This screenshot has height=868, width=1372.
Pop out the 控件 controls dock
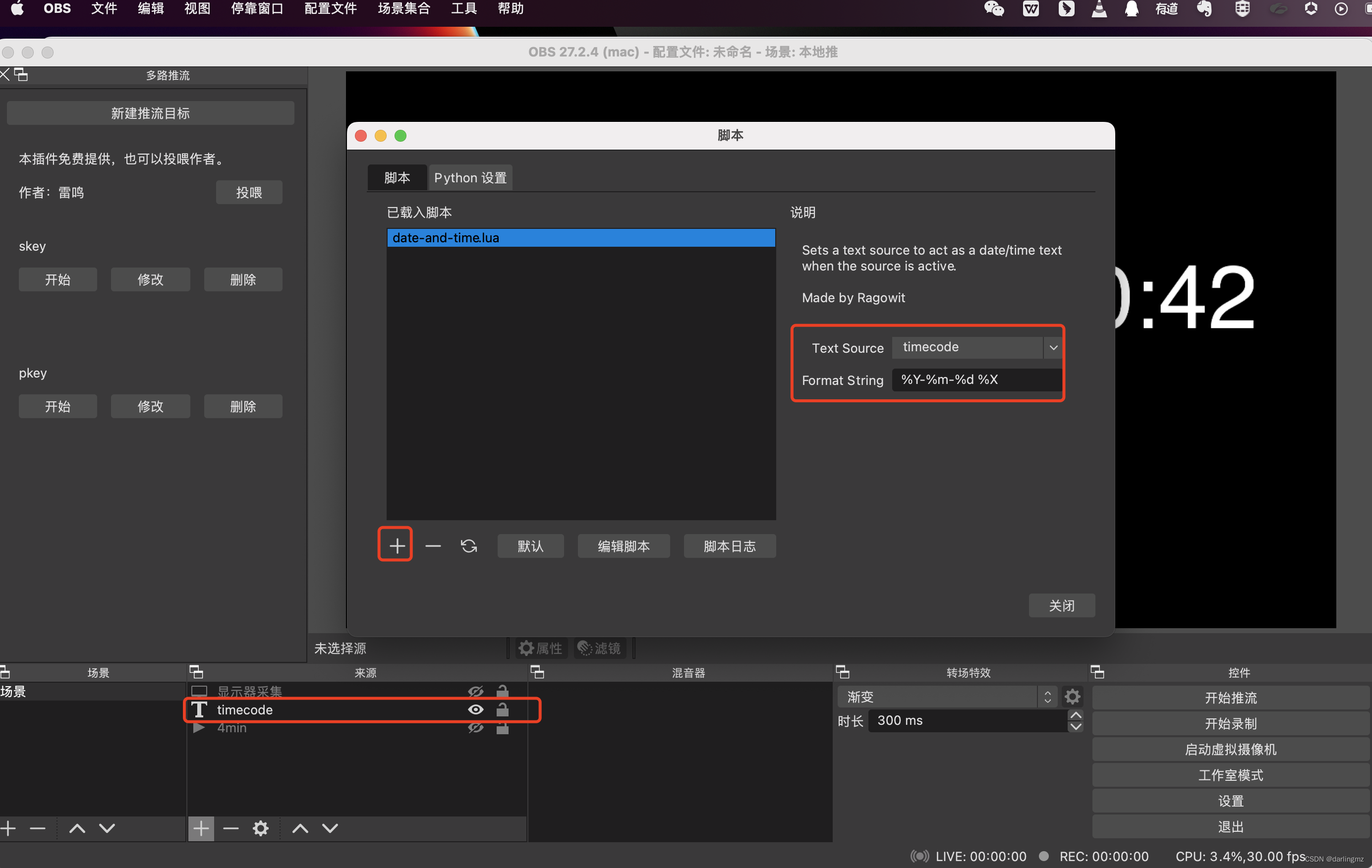coord(1097,672)
